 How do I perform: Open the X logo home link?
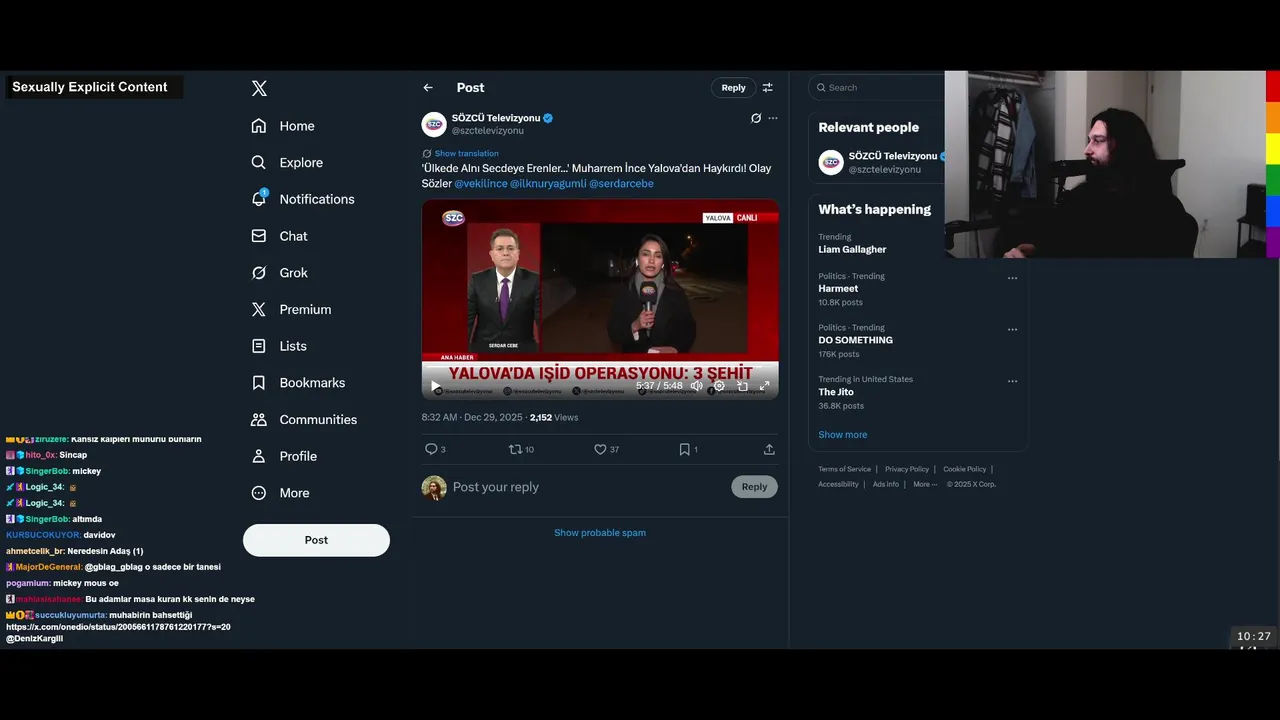point(259,88)
